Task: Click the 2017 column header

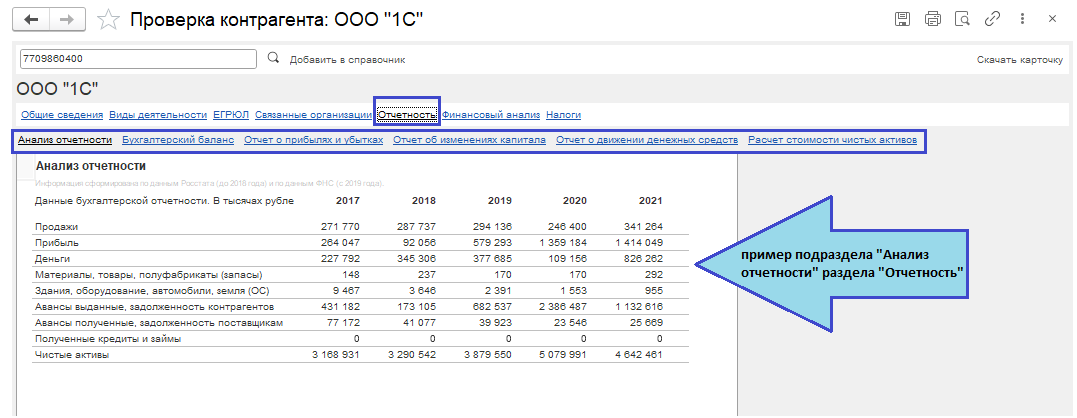Action: coord(347,201)
